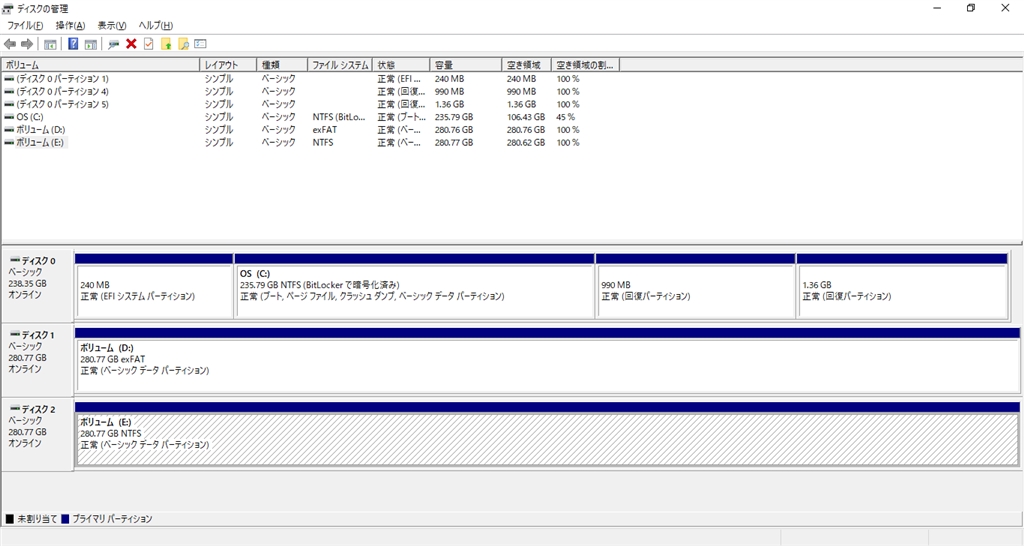The image size is (1024, 546).
Task: Click the disk icon beside ディスク 1 label
Action: pyautogui.click(x=15, y=334)
